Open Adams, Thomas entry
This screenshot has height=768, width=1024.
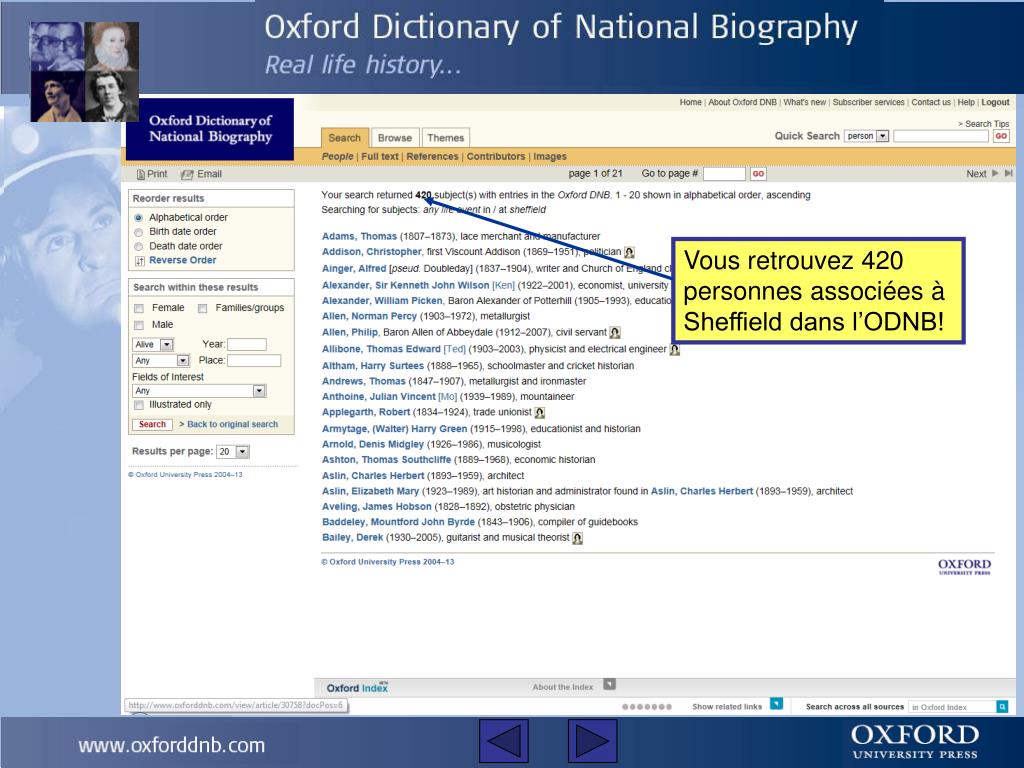point(359,236)
